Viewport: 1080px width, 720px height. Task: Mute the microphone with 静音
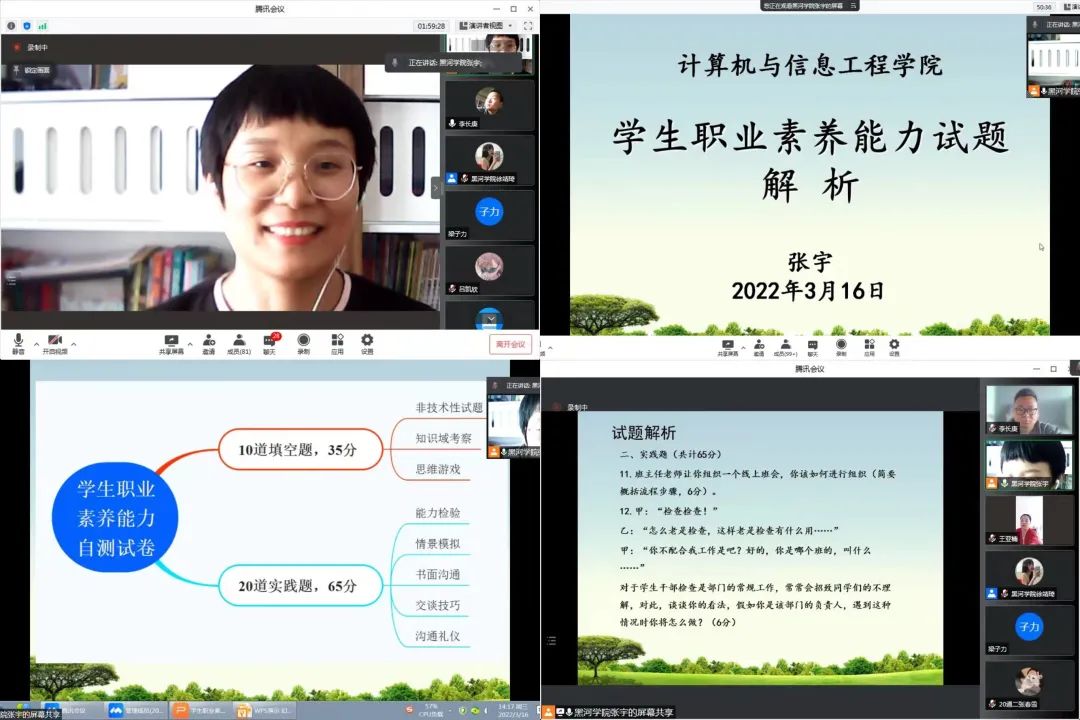18,343
